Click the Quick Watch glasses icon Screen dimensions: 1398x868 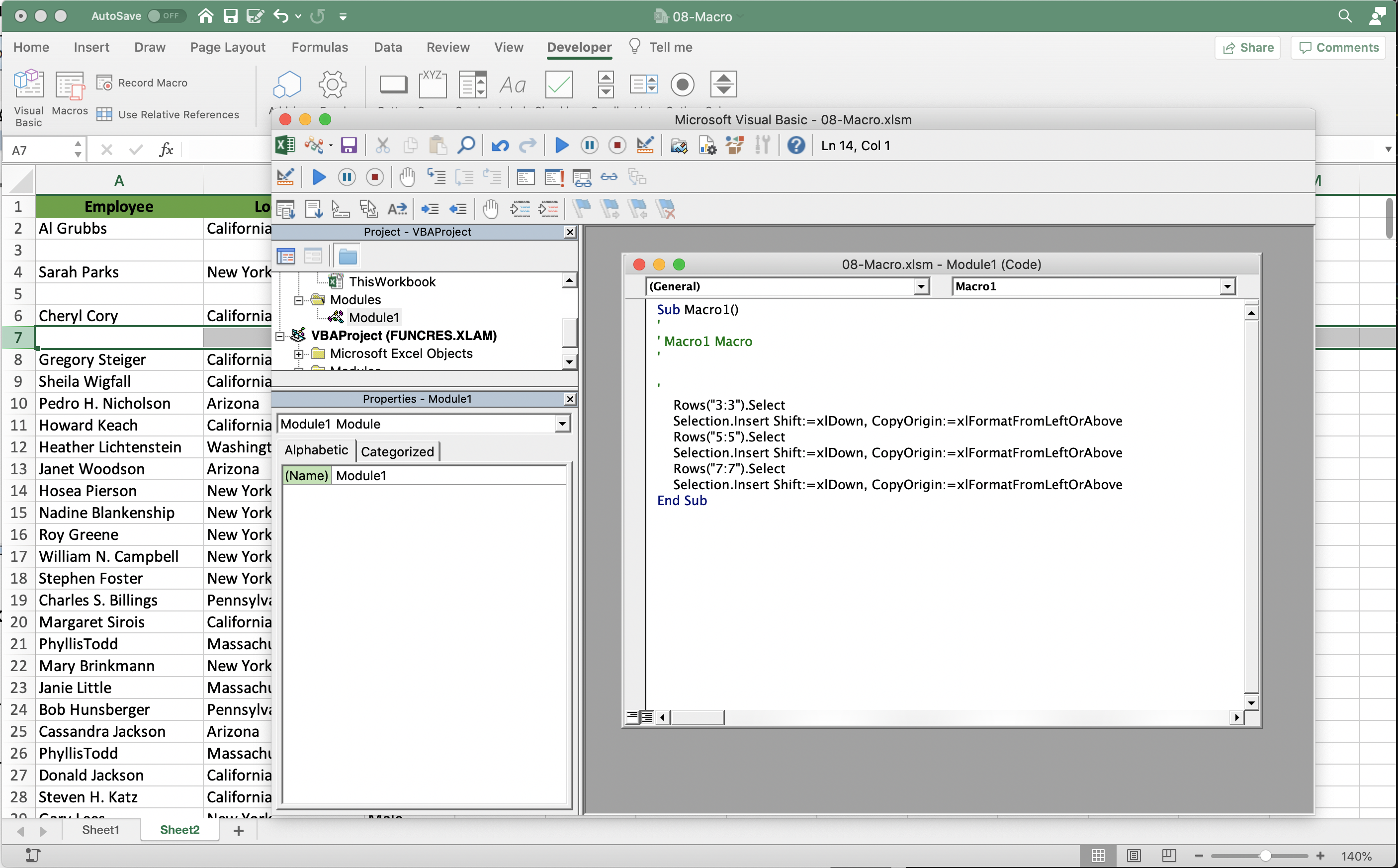[609, 177]
